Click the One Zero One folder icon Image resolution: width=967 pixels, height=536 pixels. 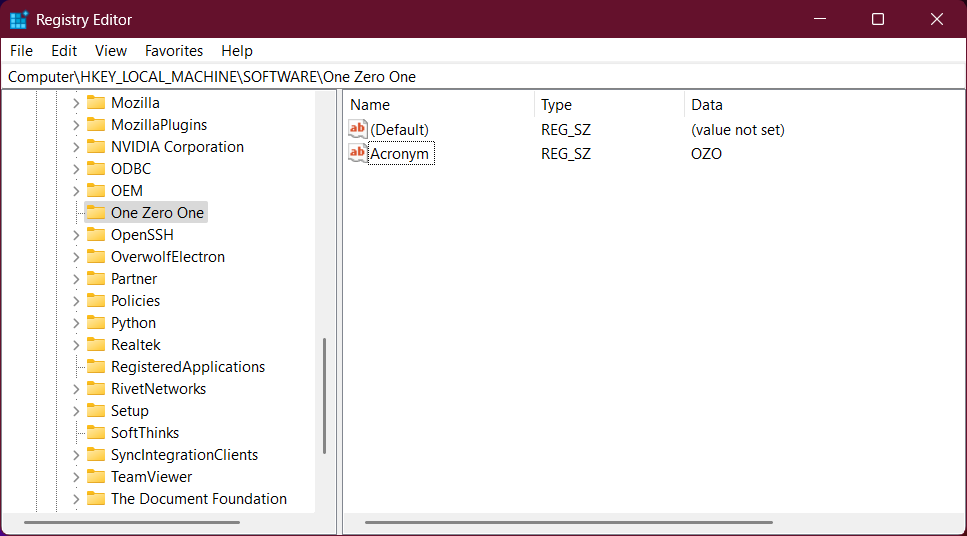coord(96,213)
